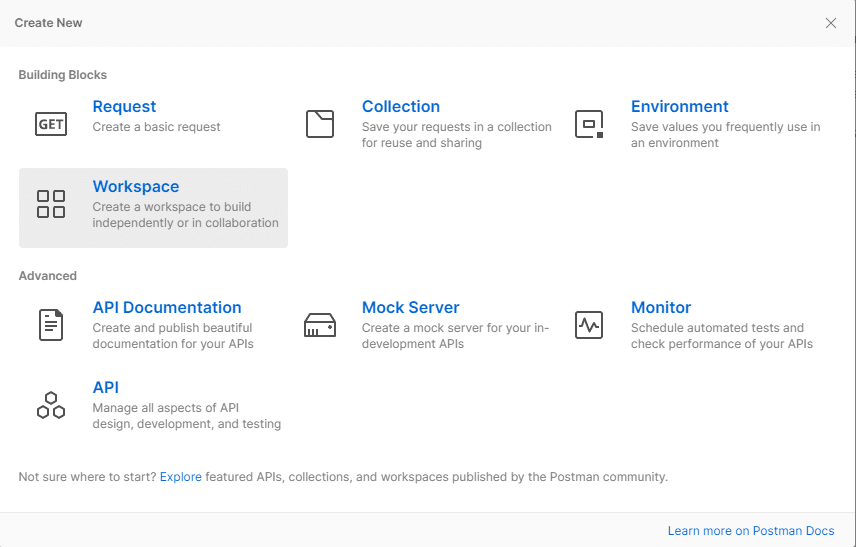The image size is (856, 547).
Task: Click the Monitor pulse icon
Action: point(589,325)
